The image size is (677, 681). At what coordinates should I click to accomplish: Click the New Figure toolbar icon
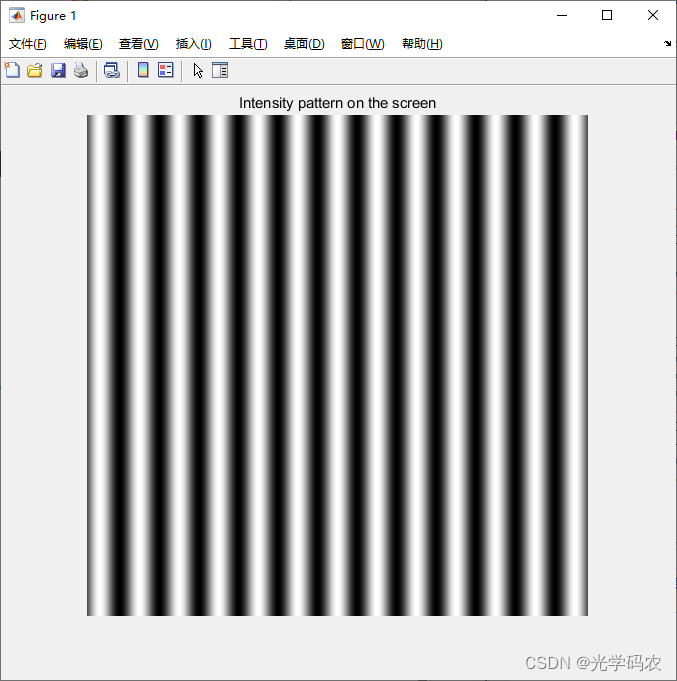click(x=12, y=70)
